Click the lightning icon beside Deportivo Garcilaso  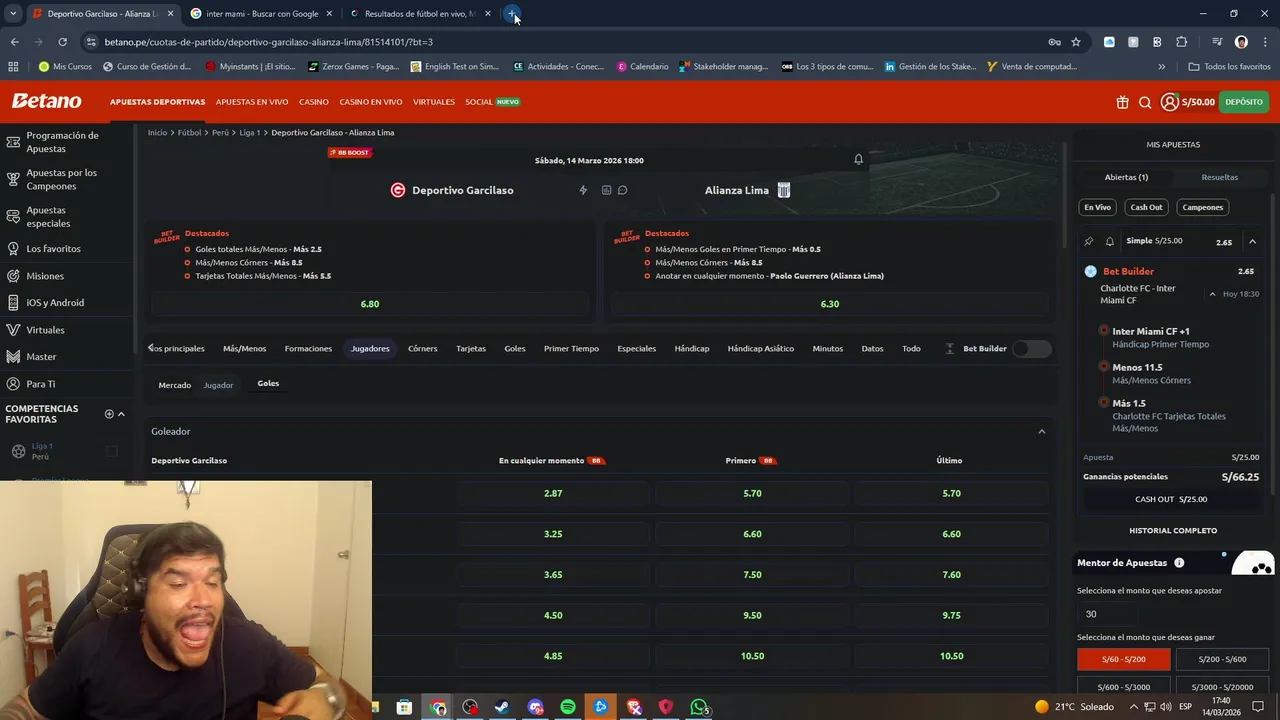pos(583,190)
